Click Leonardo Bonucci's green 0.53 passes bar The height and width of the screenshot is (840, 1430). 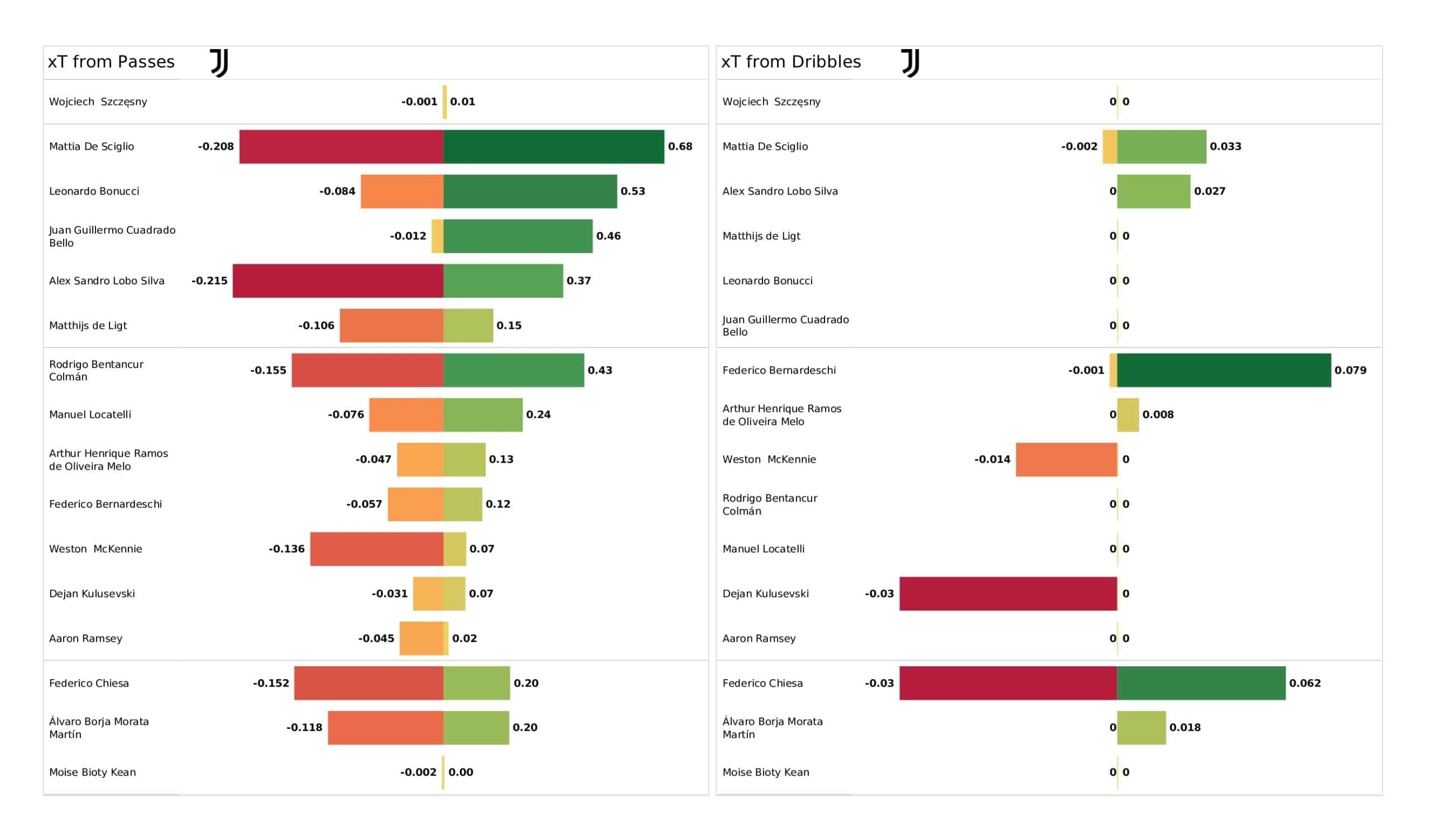point(530,191)
